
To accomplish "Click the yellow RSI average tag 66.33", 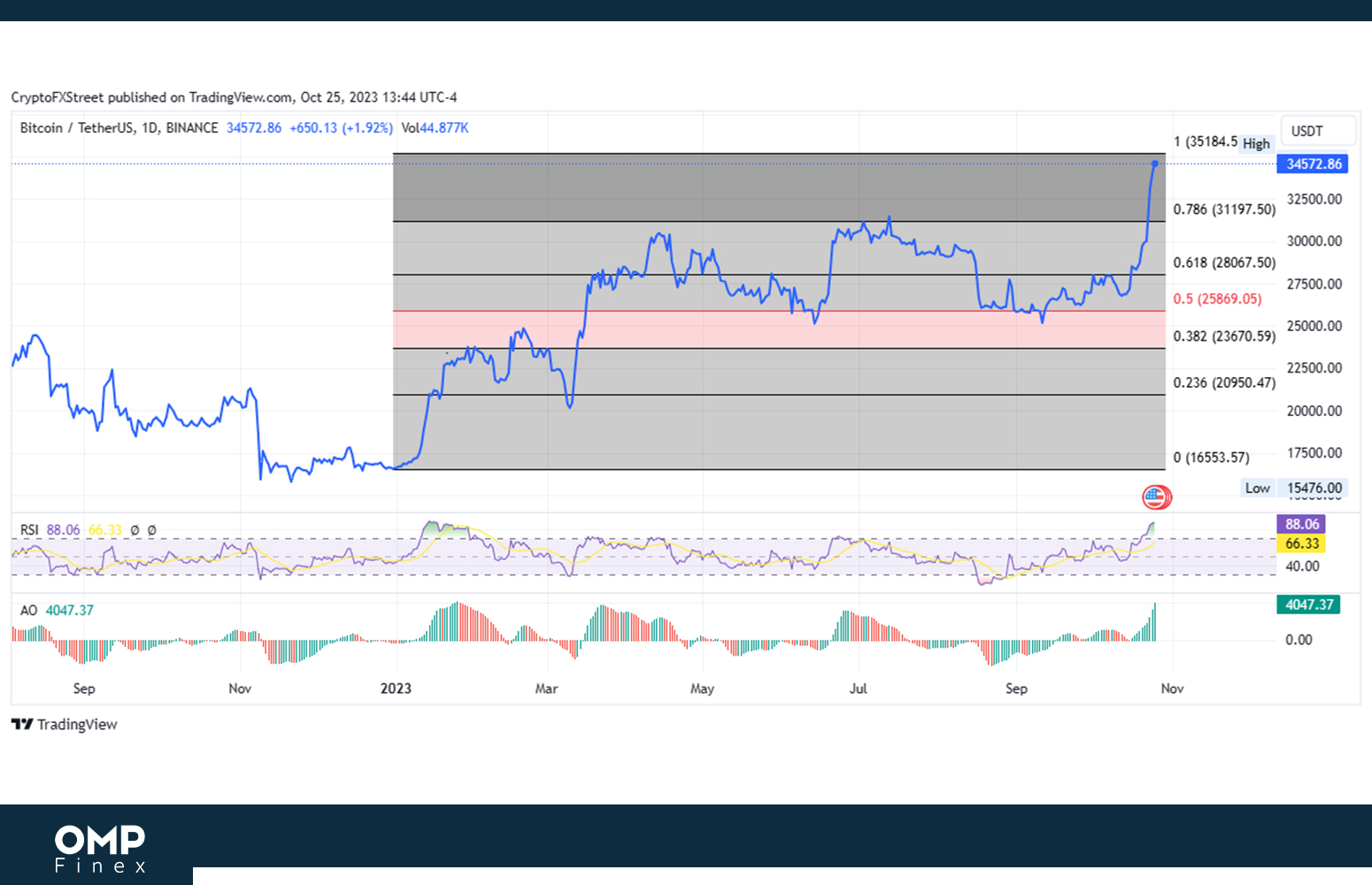I will point(1301,543).
